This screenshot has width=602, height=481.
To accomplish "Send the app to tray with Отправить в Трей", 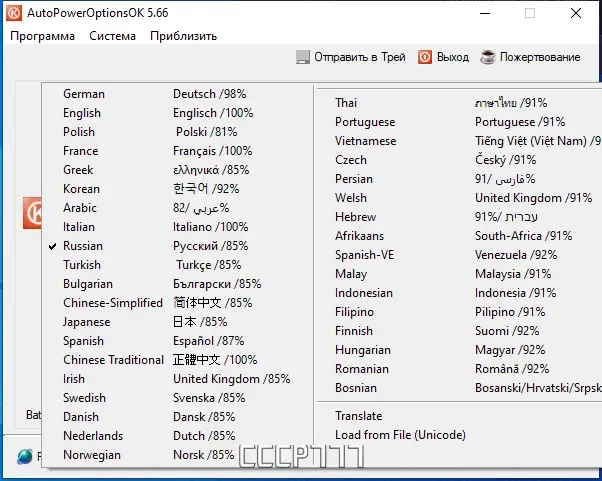I will click(351, 57).
